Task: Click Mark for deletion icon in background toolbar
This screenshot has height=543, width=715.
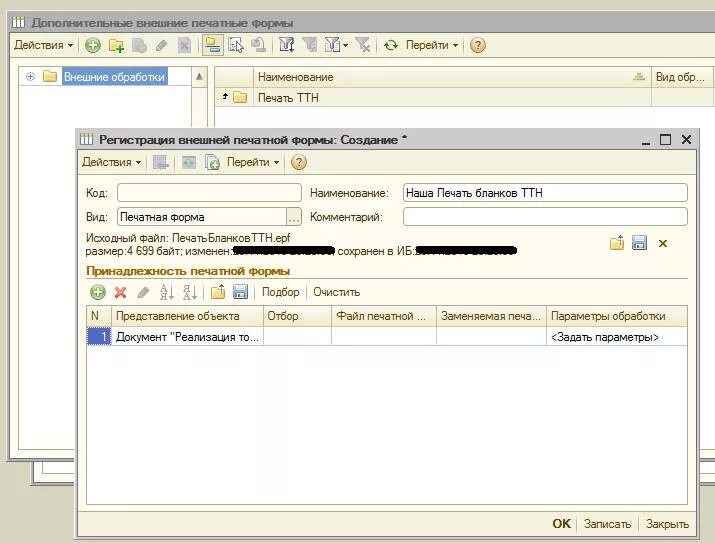Action: 184,45
